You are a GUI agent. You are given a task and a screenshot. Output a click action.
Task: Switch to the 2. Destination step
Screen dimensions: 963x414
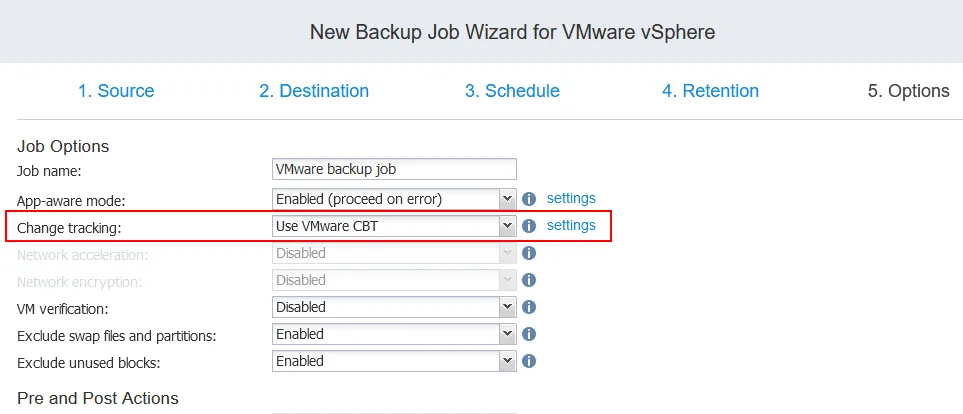pos(314,91)
